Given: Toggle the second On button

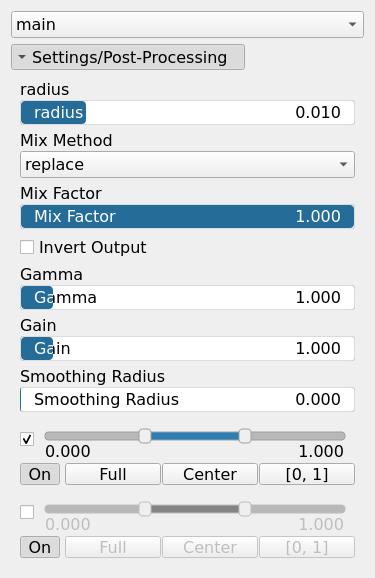Looking at the screenshot, I should click(40, 547).
